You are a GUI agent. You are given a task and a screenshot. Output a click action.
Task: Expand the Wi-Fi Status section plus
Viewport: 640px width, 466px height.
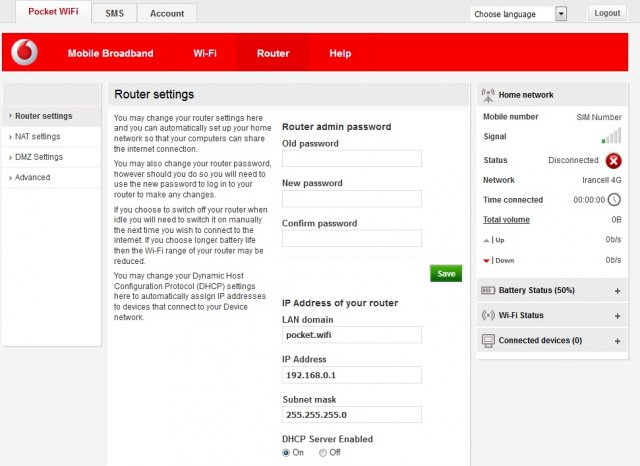click(617, 315)
